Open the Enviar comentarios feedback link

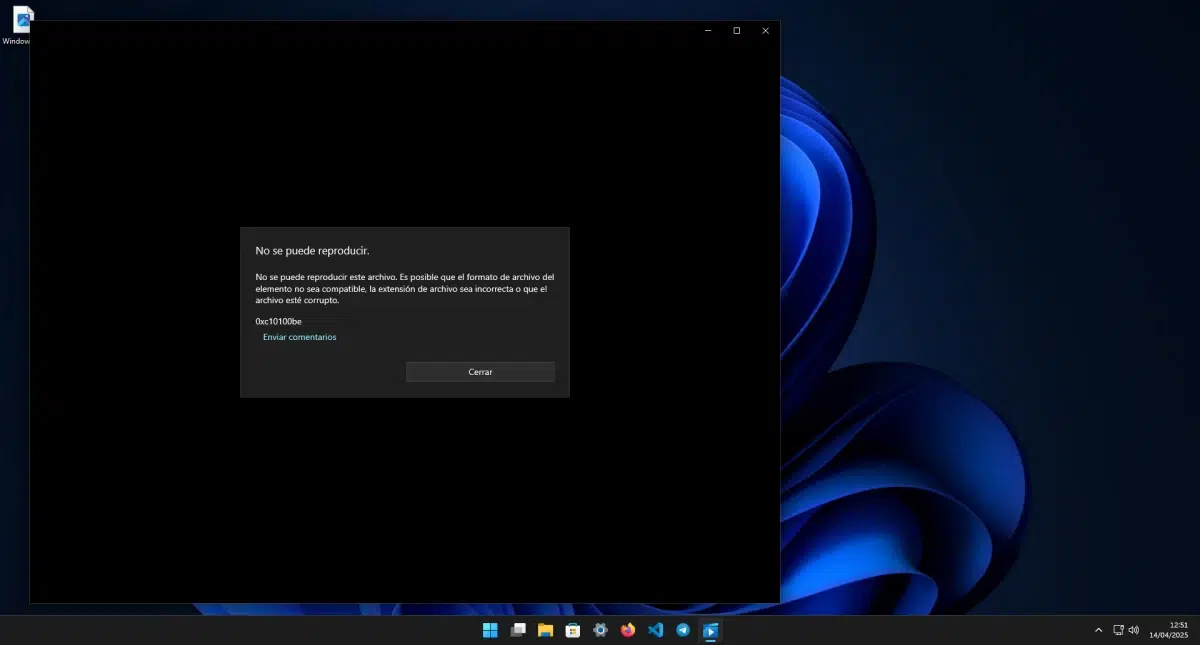pos(299,337)
